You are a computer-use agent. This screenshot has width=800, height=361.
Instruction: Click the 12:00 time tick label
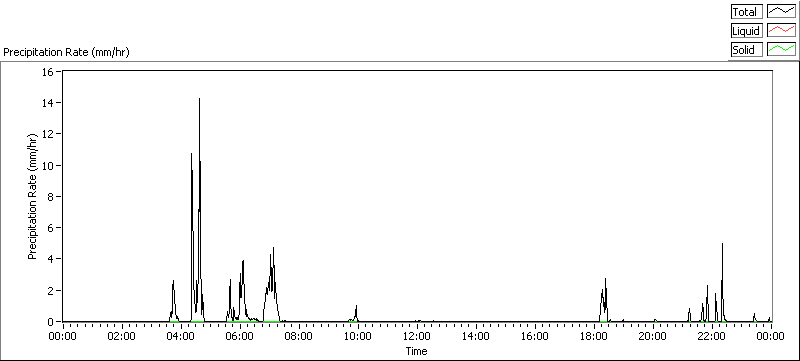[x=416, y=336]
